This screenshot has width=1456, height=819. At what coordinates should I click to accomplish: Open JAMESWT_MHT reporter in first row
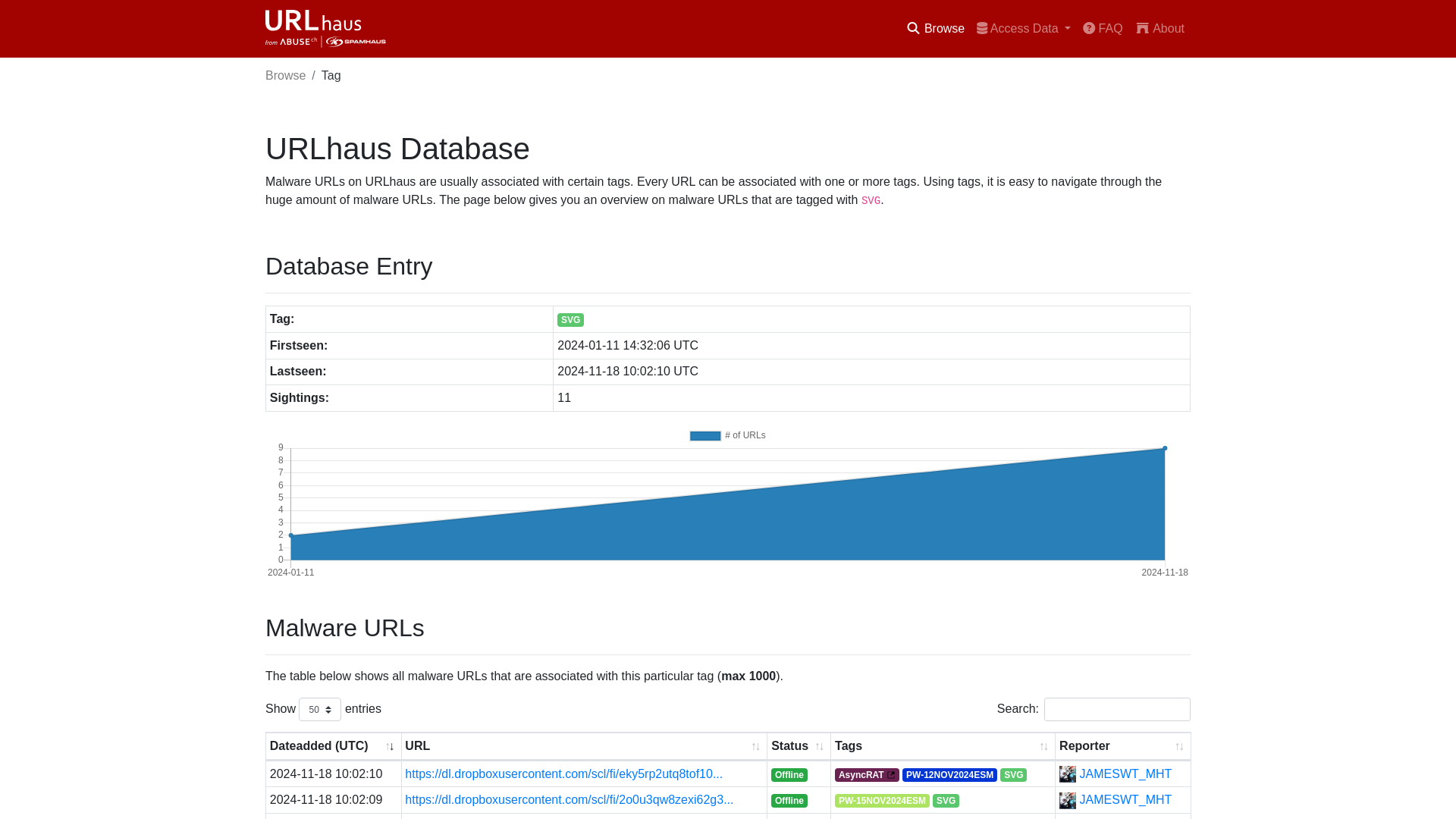pos(1125,774)
